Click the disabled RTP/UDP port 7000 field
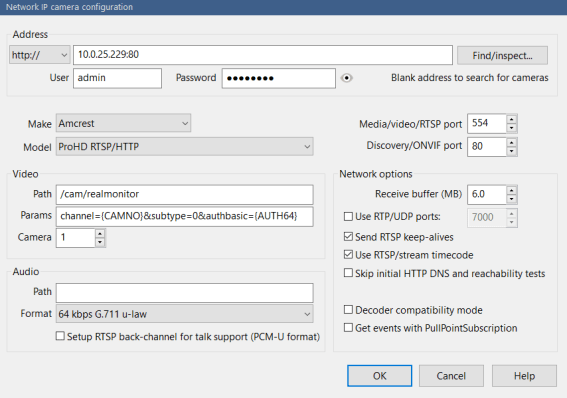The image size is (567, 398). (487, 217)
